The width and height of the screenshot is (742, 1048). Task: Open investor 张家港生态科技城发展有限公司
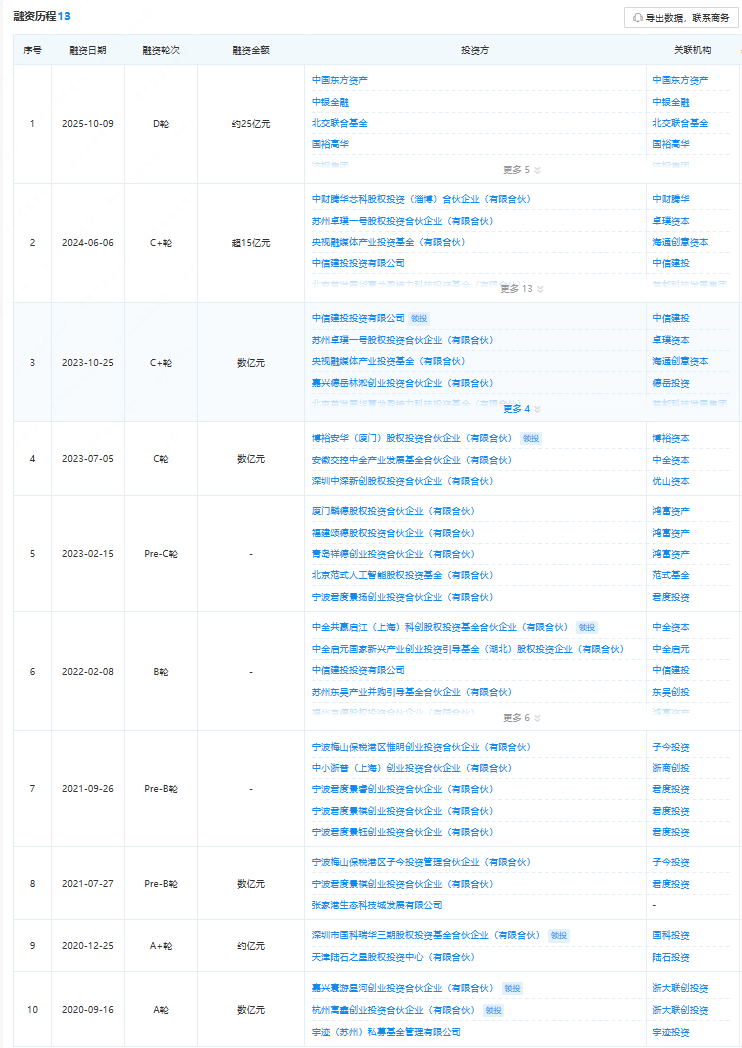coord(377,905)
